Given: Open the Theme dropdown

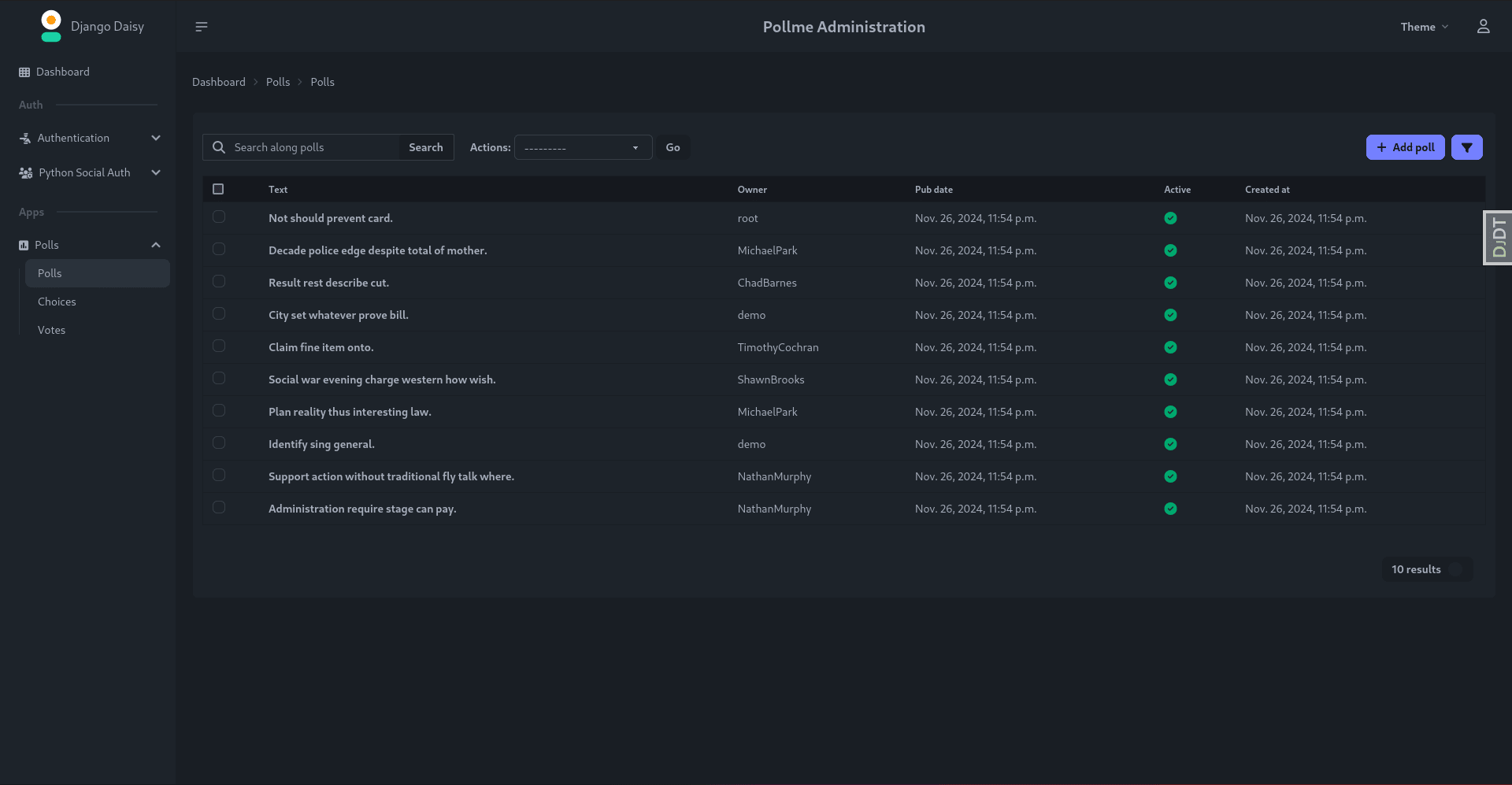Looking at the screenshot, I should pos(1422,26).
